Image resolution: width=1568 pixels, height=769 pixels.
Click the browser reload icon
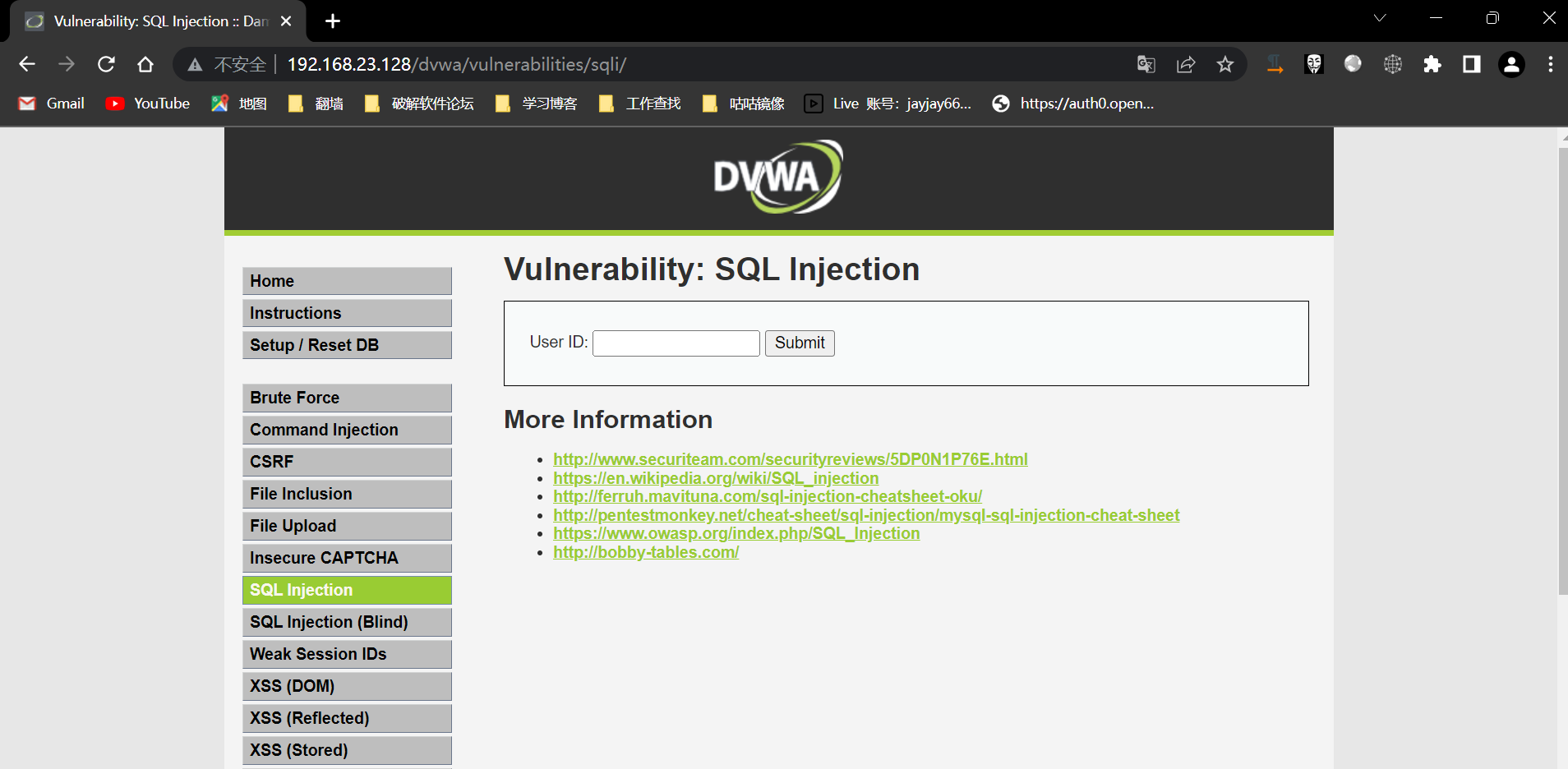coord(106,64)
